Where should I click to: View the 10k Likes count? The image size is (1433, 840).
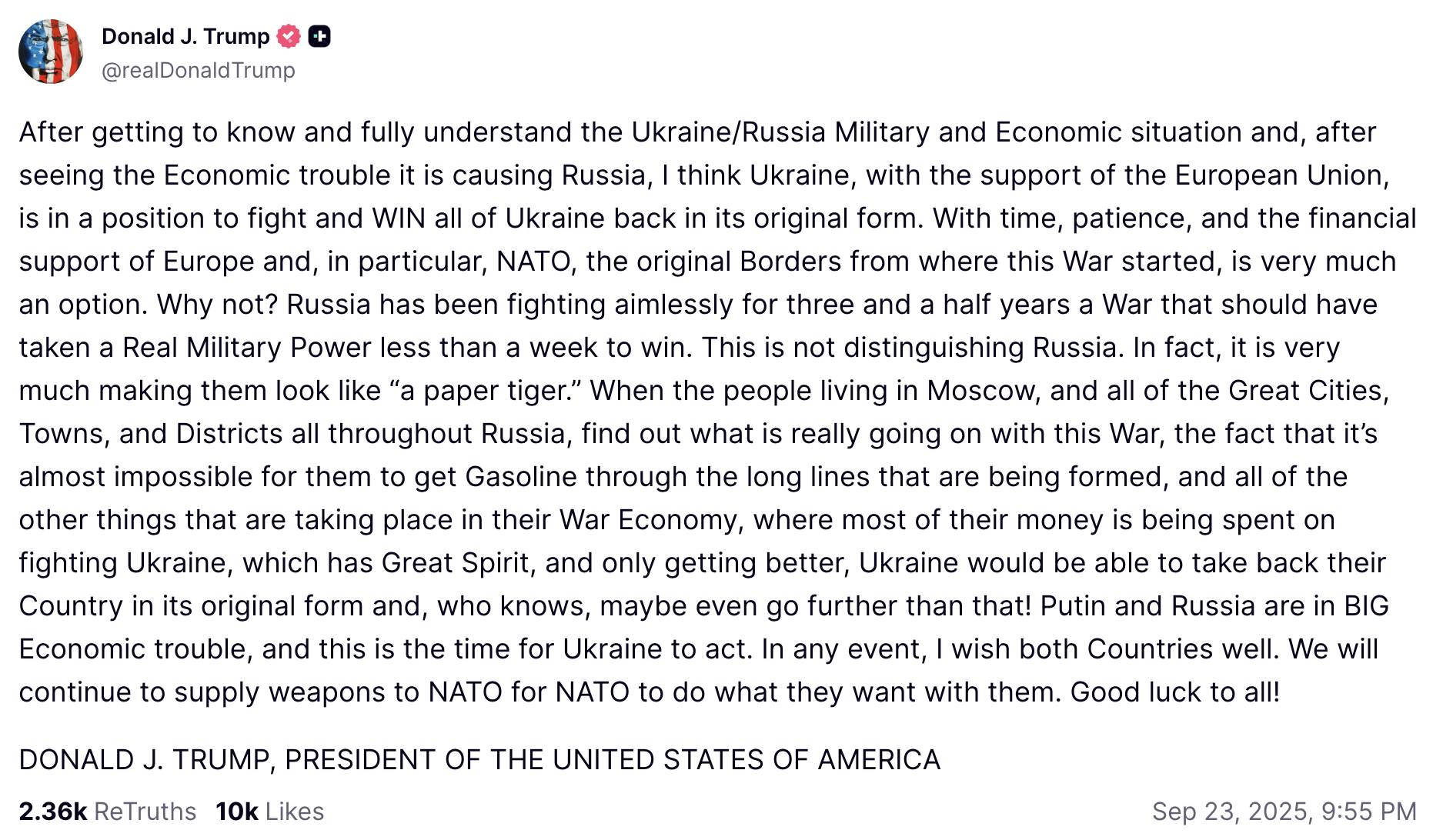[x=237, y=812]
